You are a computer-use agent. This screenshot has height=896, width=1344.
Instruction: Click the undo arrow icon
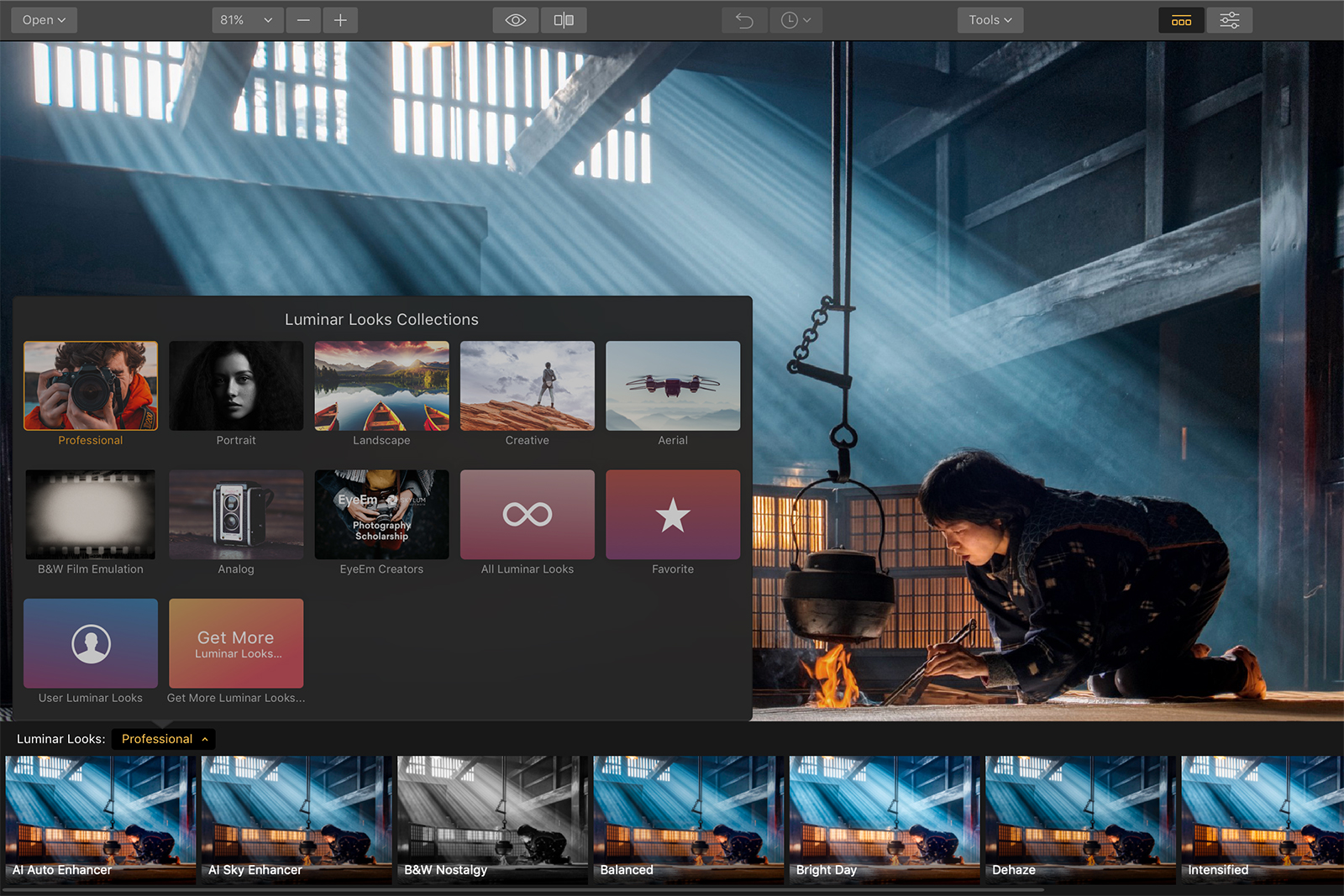tap(744, 20)
